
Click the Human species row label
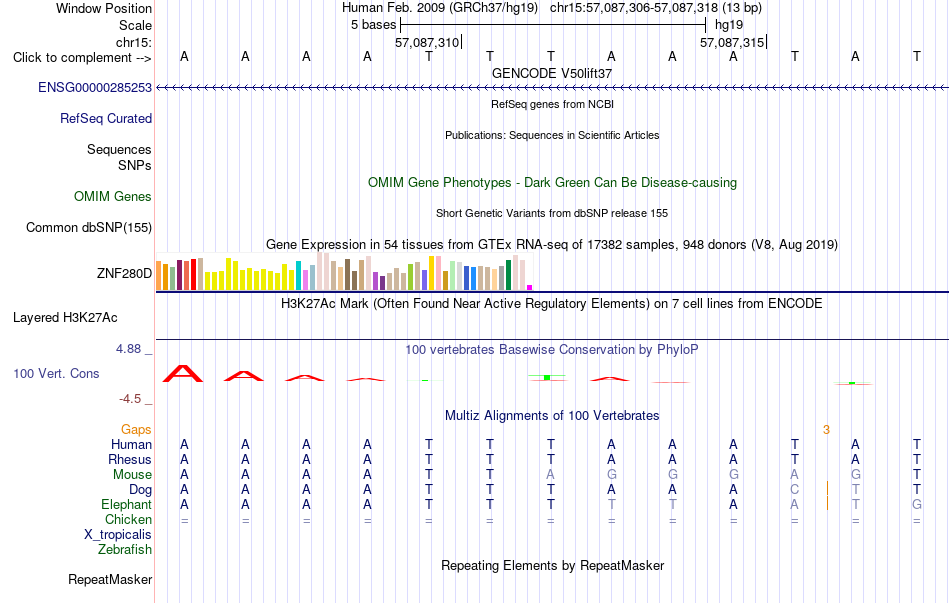[131, 445]
